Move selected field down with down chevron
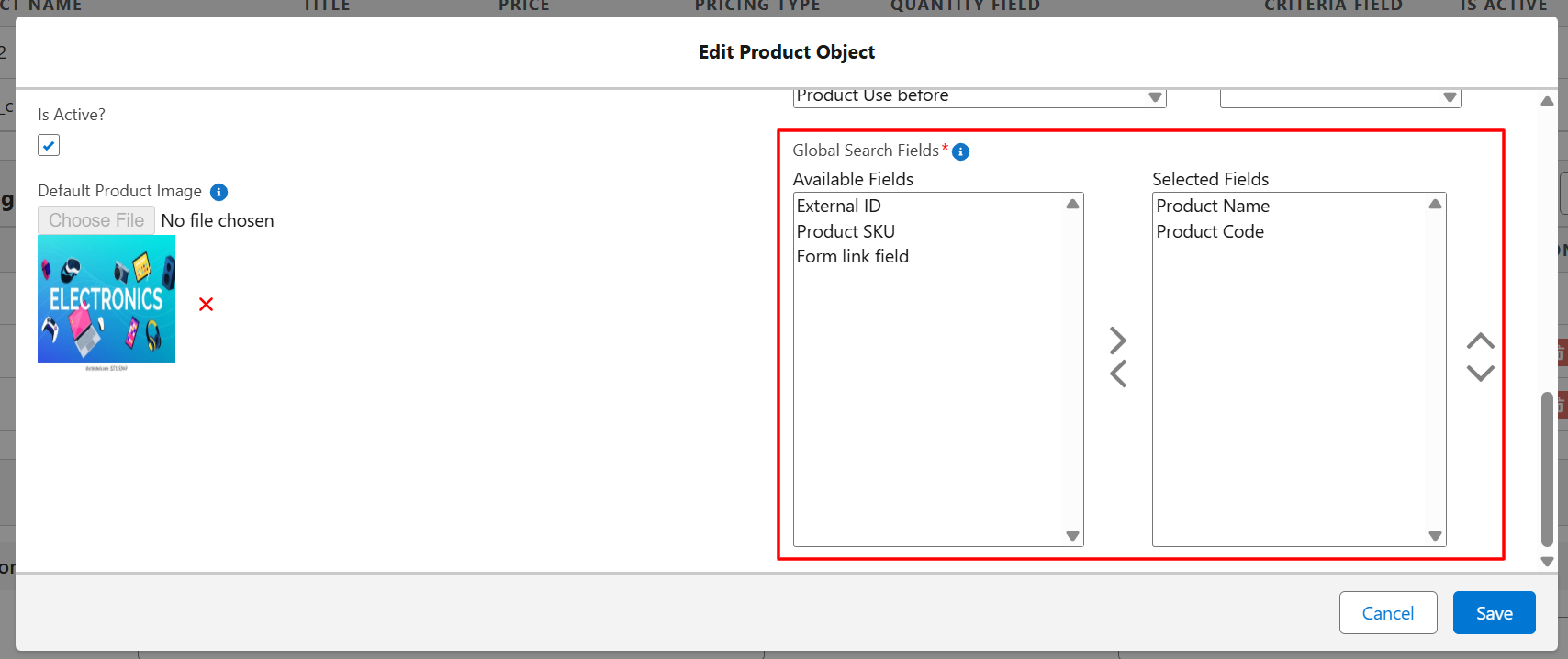The image size is (1568, 659). click(x=1480, y=373)
